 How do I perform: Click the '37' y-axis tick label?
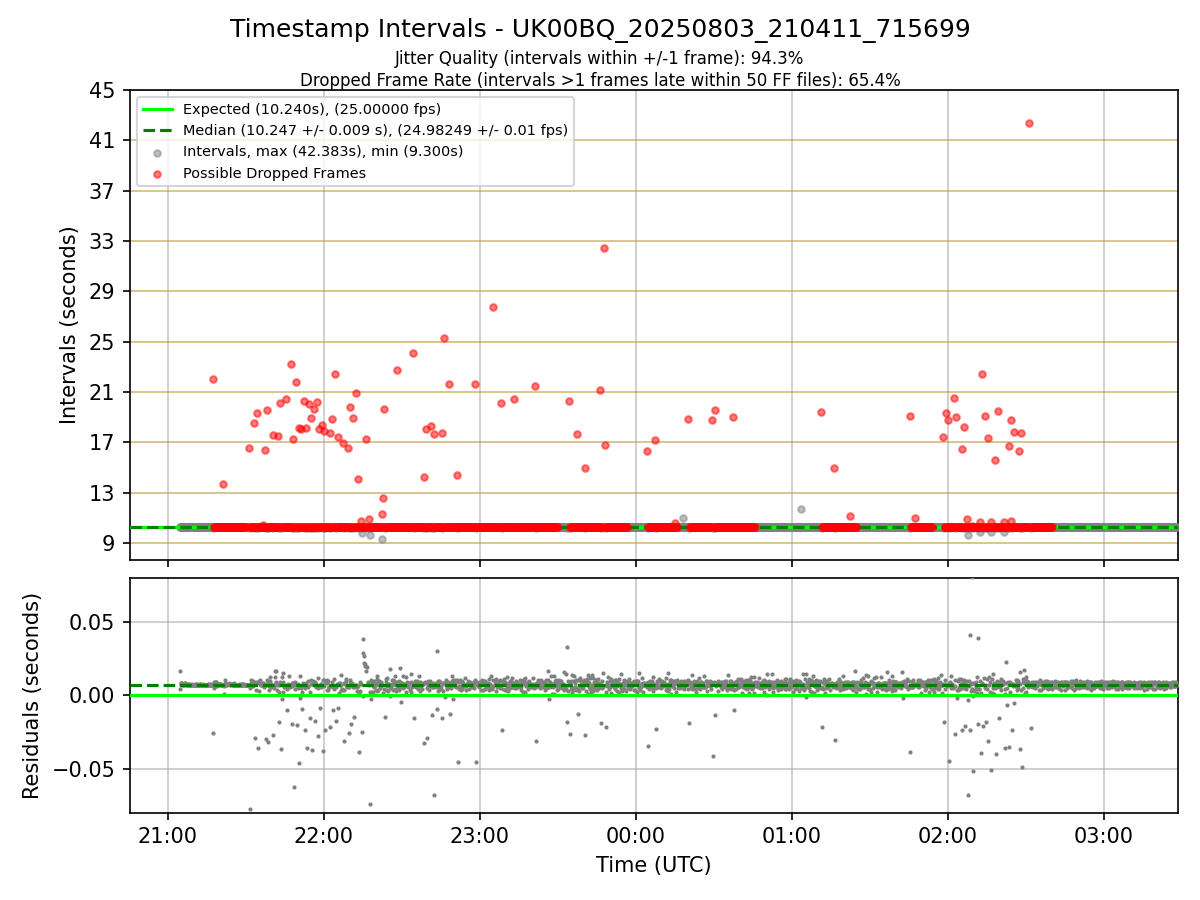(102, 191)
